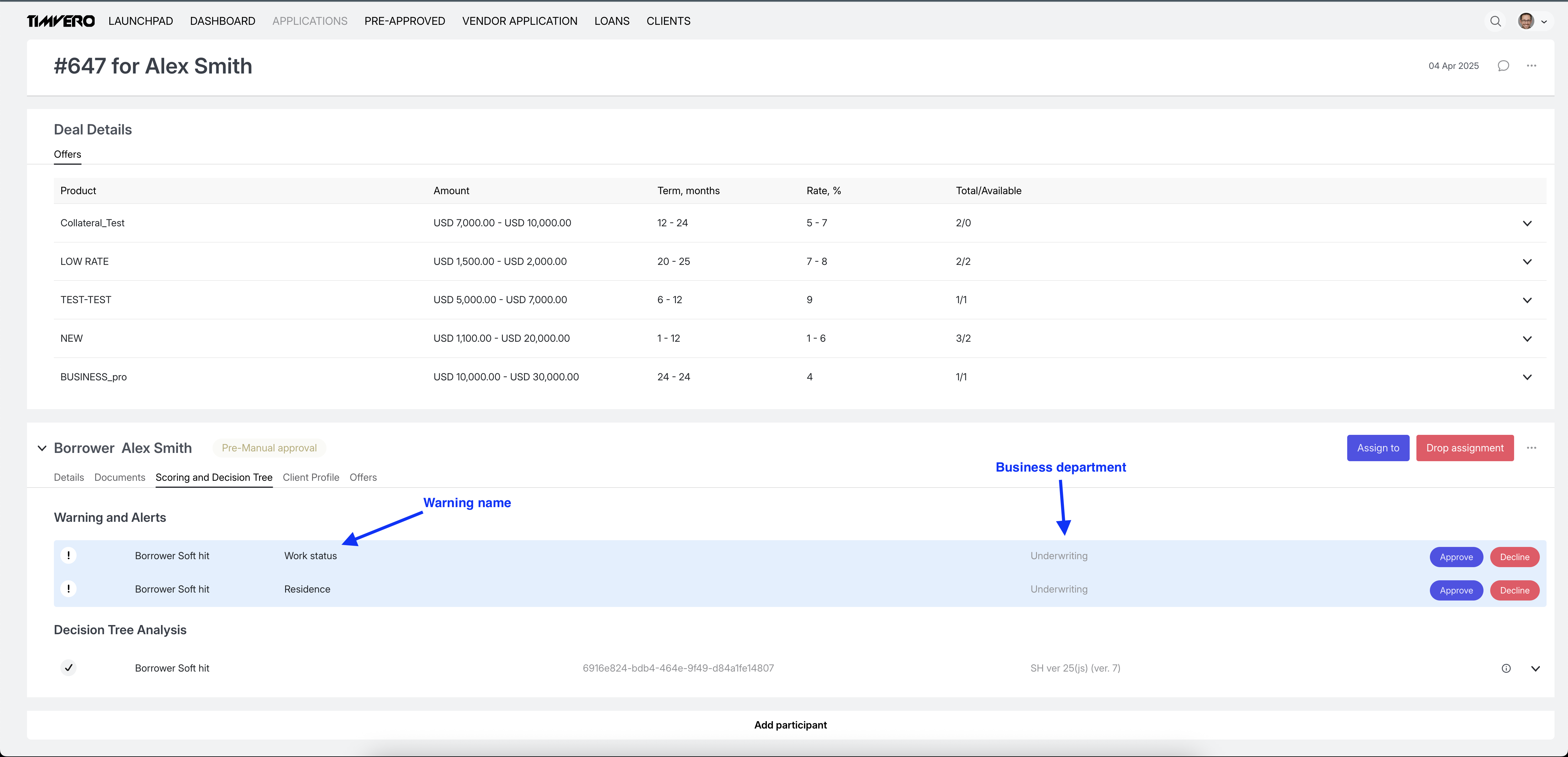This screenshot has width=1568, height=757.
Task: Click the Borrower Soft hit checkmark icon
Action: click(x=69, y=668)
